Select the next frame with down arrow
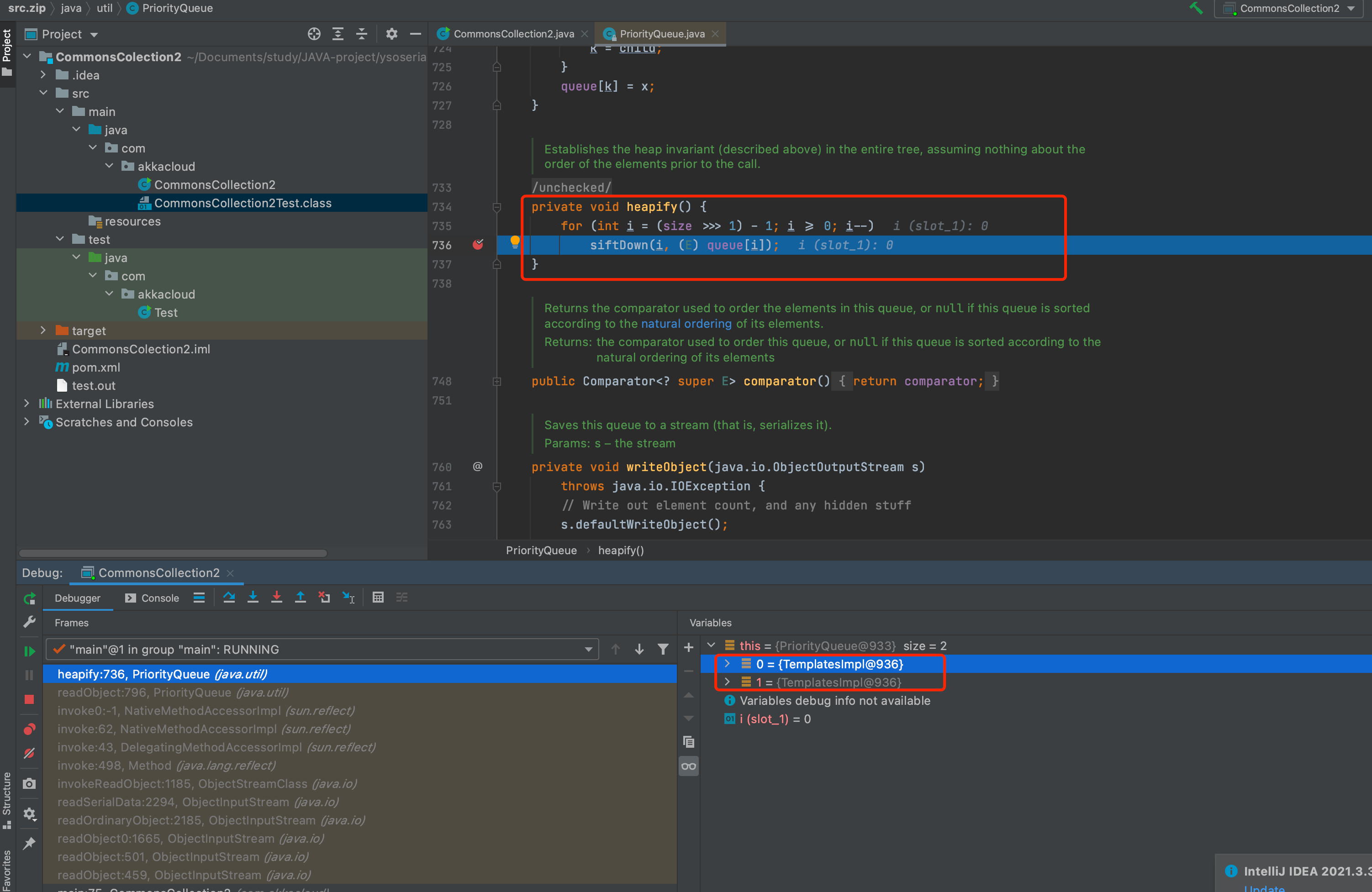This screenshot has height=892, width=1372. point(639,650)
